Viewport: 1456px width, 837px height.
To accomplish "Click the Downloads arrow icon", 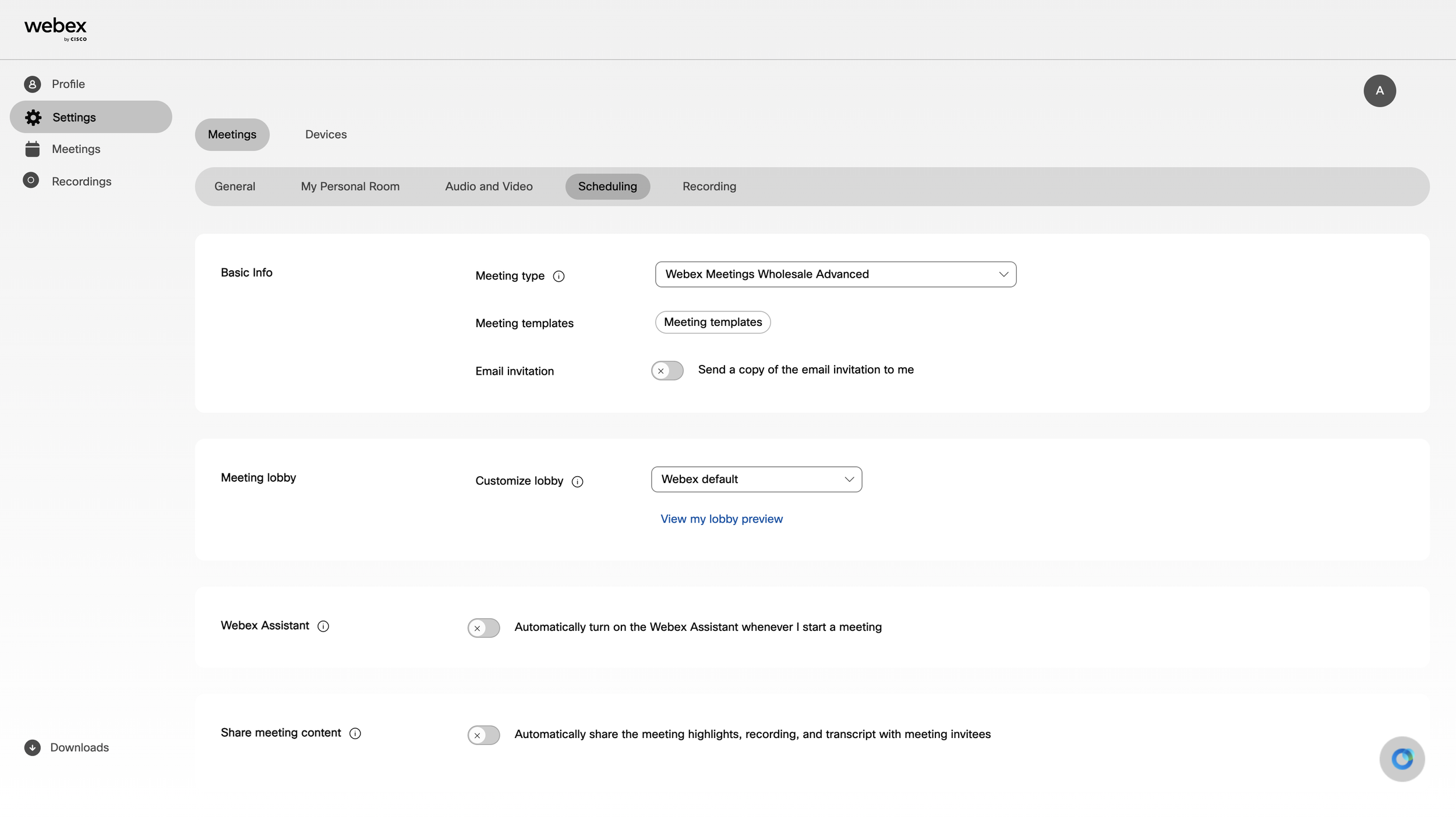I will 33,747.
